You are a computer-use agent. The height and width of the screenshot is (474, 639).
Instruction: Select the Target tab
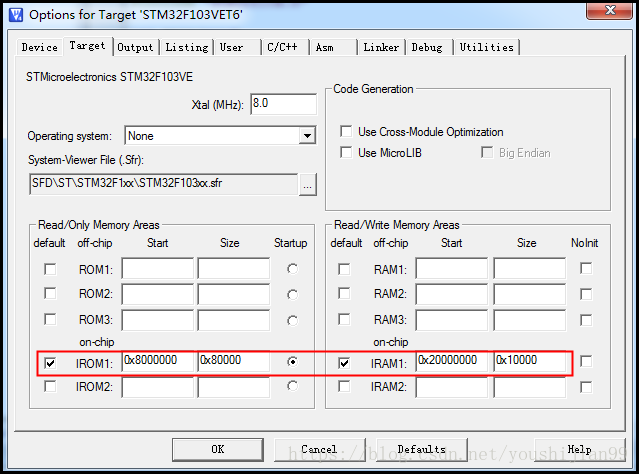point(87,46)
